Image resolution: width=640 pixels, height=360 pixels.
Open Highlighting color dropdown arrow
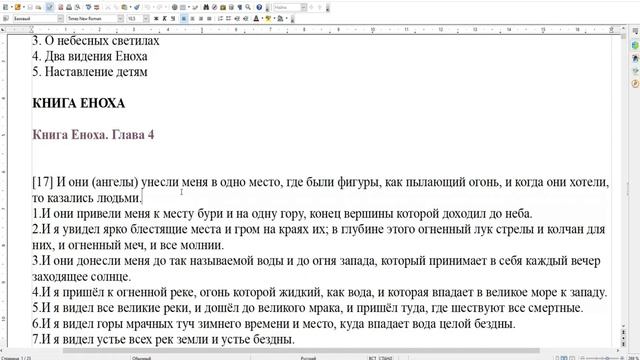point(274,18)
